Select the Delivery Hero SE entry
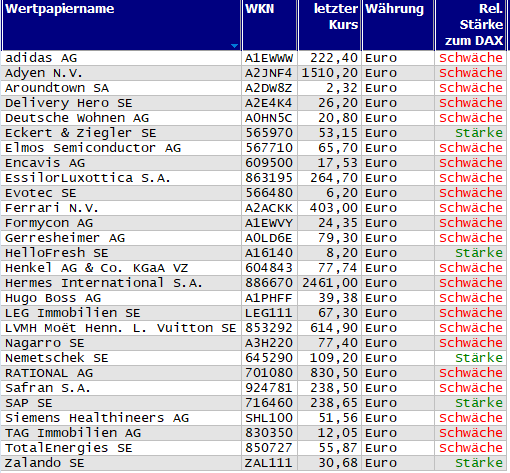The height and width of the screenshot is (473, 510). coord(69,103)
